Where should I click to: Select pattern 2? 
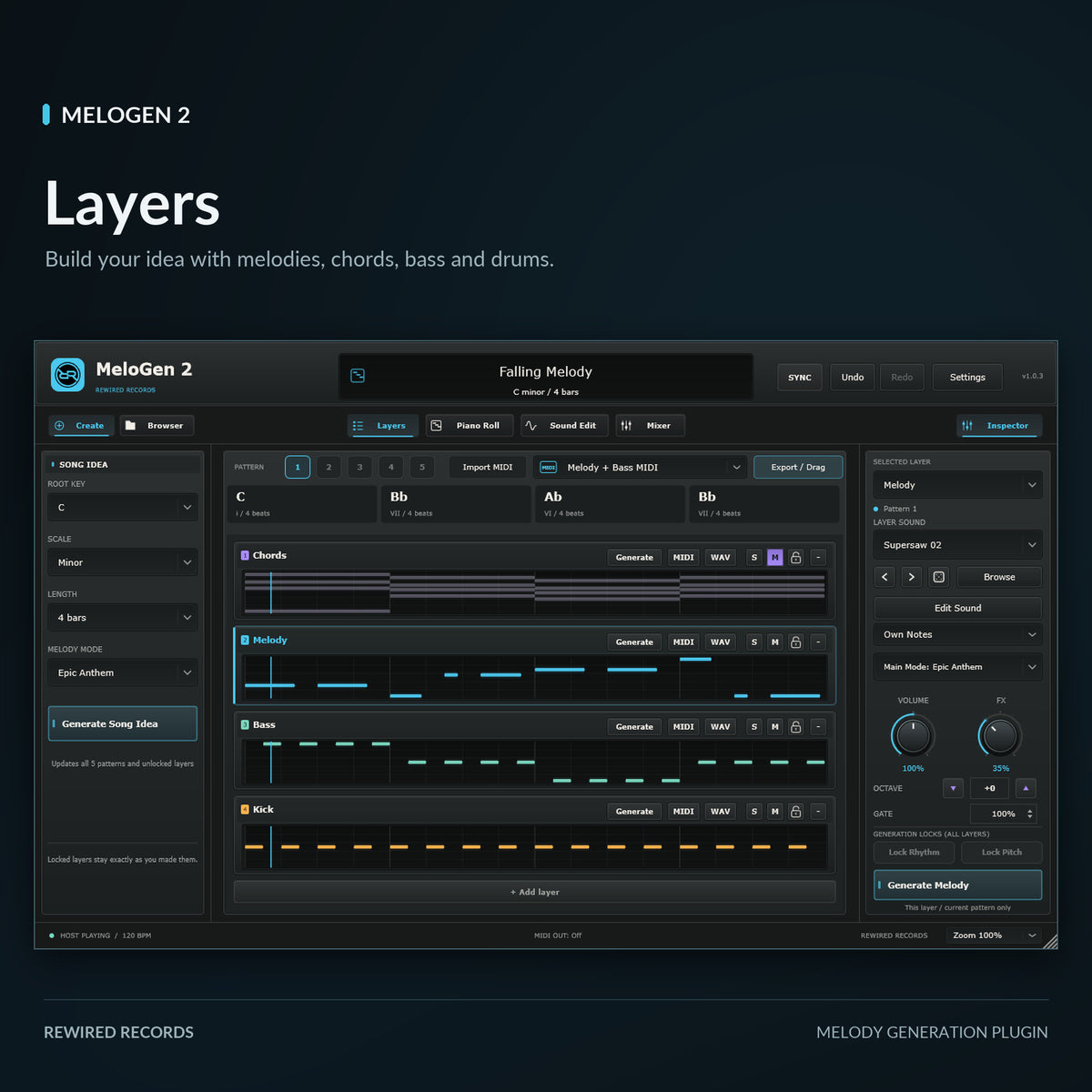click(329, 467)
